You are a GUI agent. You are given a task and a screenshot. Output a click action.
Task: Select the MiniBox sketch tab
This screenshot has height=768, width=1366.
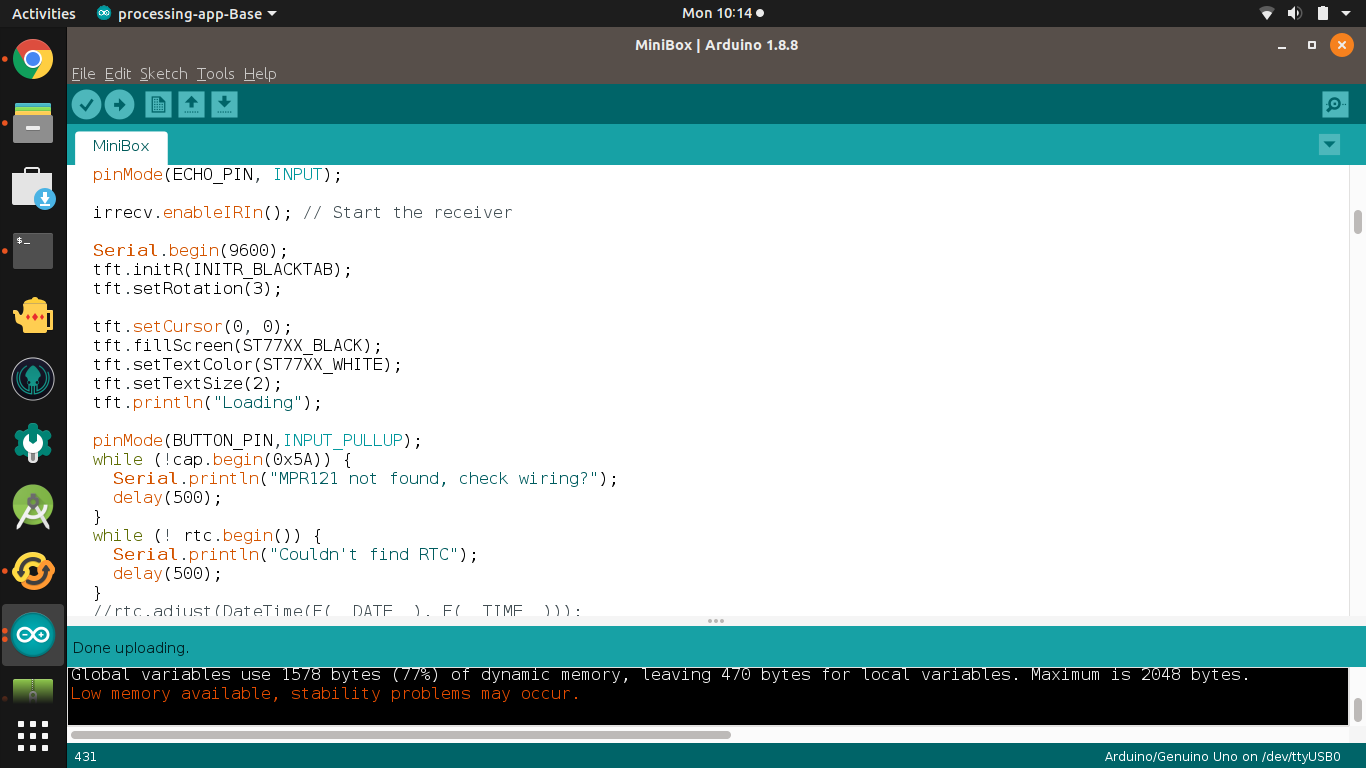pyautogui.click(x=121, y=146)
